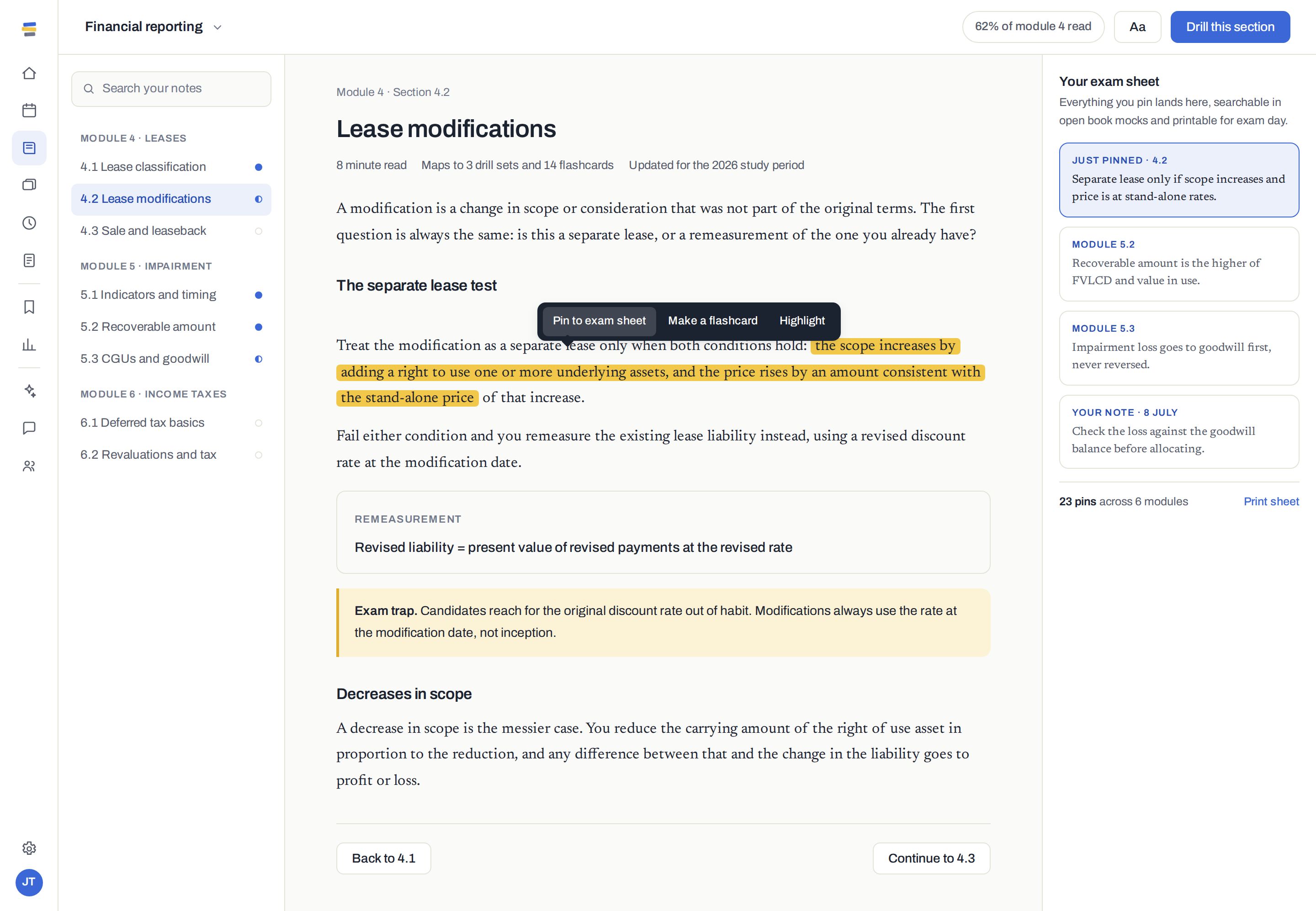Click the separate lease test heading
Screen dimensions: 1316x911
[x=416, y=286]
